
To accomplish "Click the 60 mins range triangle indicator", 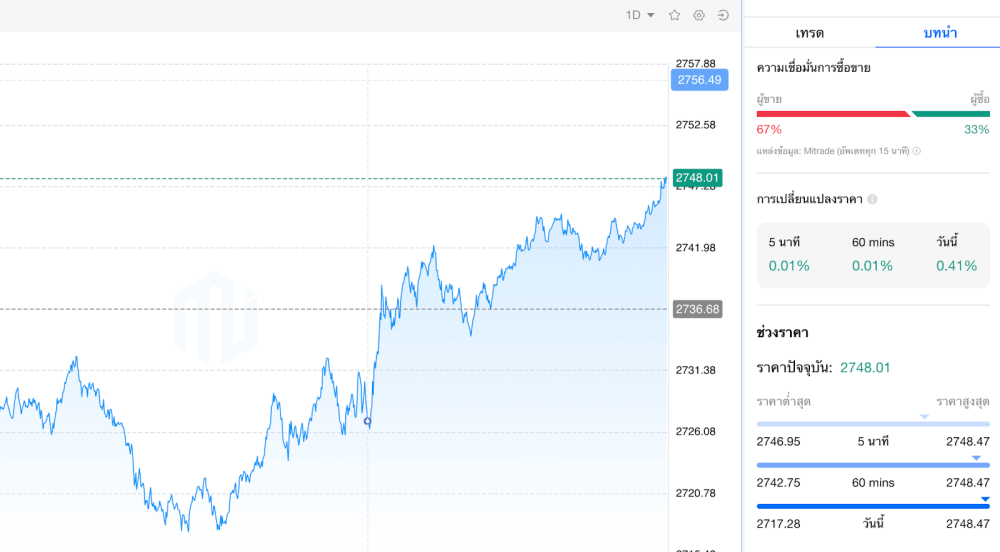I will pyautogui.click(x=976, y=458).
